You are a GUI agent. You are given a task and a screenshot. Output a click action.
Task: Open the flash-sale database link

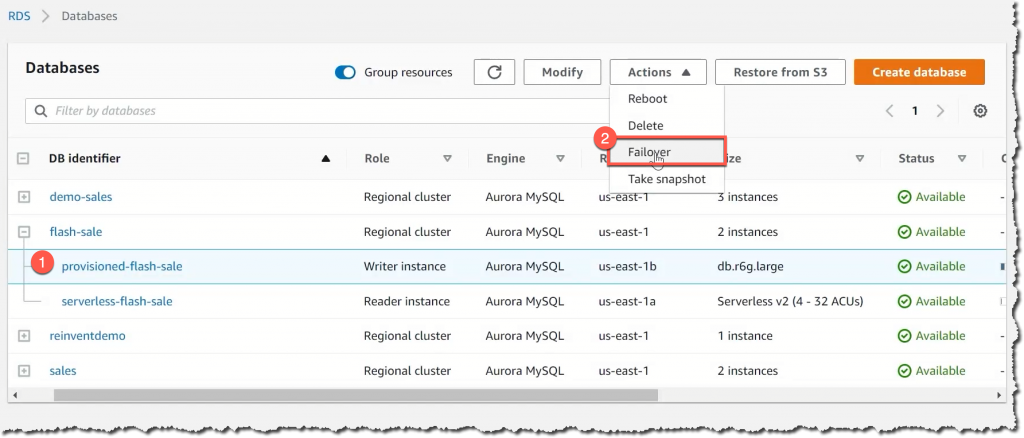(76, 232)
